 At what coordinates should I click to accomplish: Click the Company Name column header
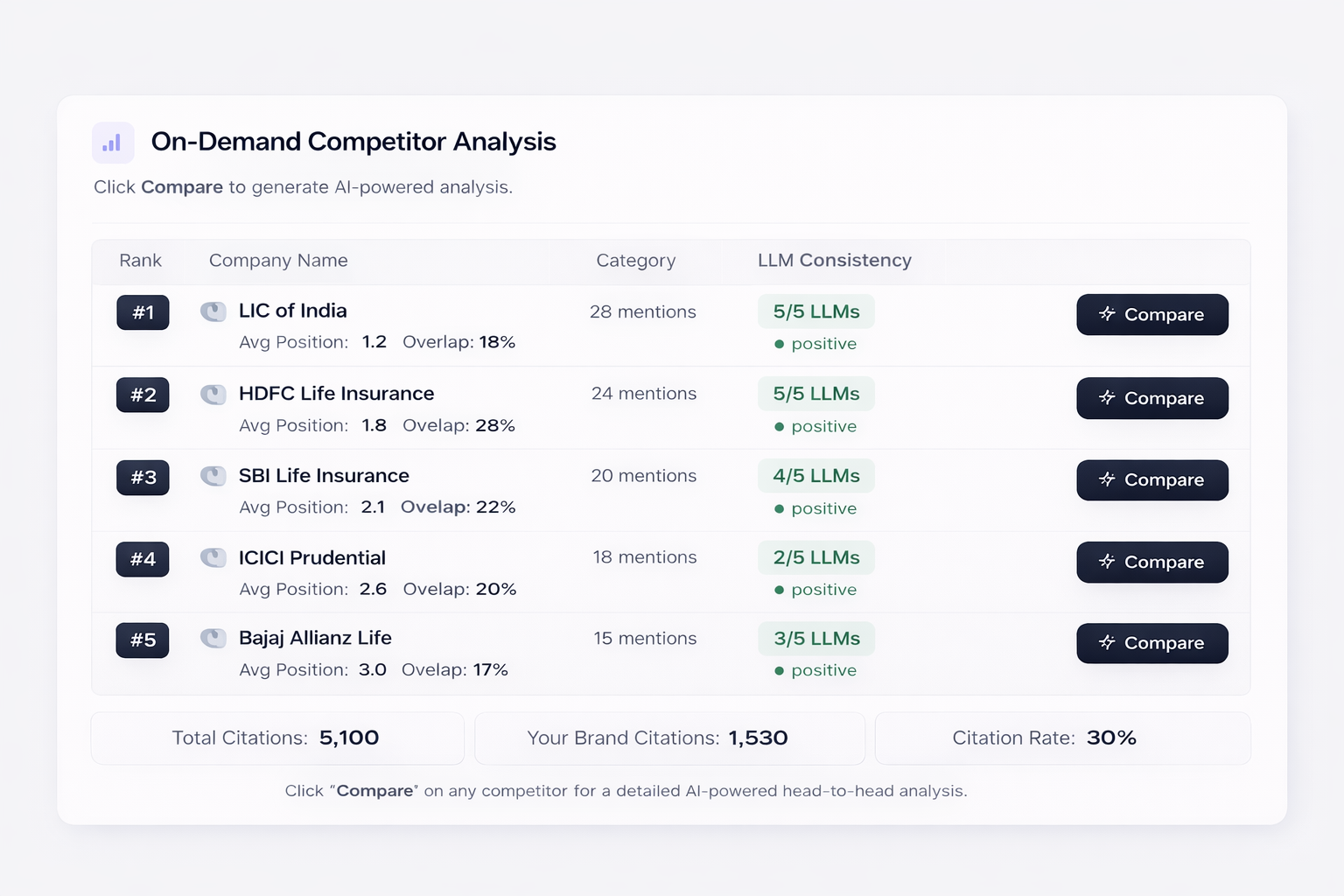coord(278,261)
